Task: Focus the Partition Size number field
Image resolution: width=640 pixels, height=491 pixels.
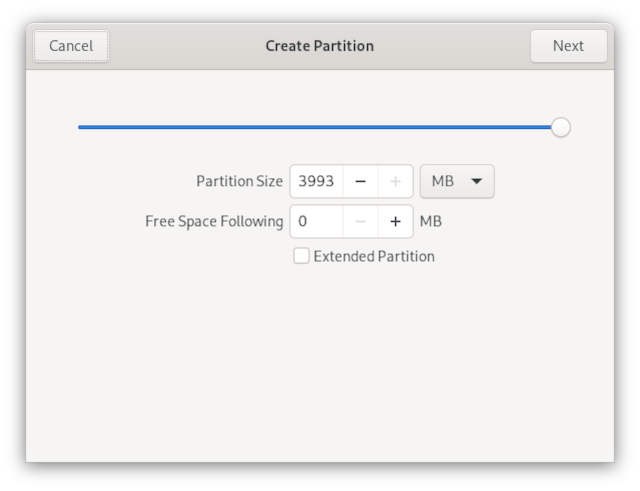Action: click(x=316, y=182)
